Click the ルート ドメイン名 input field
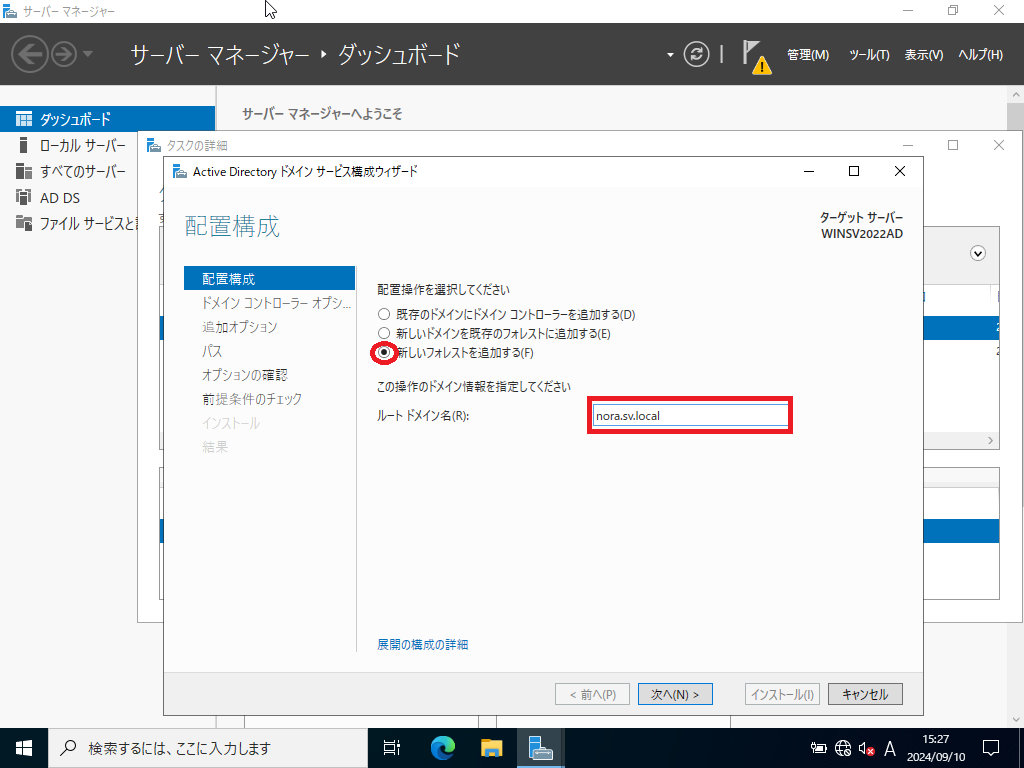1024x768 pixels. (x=690, y=415)
